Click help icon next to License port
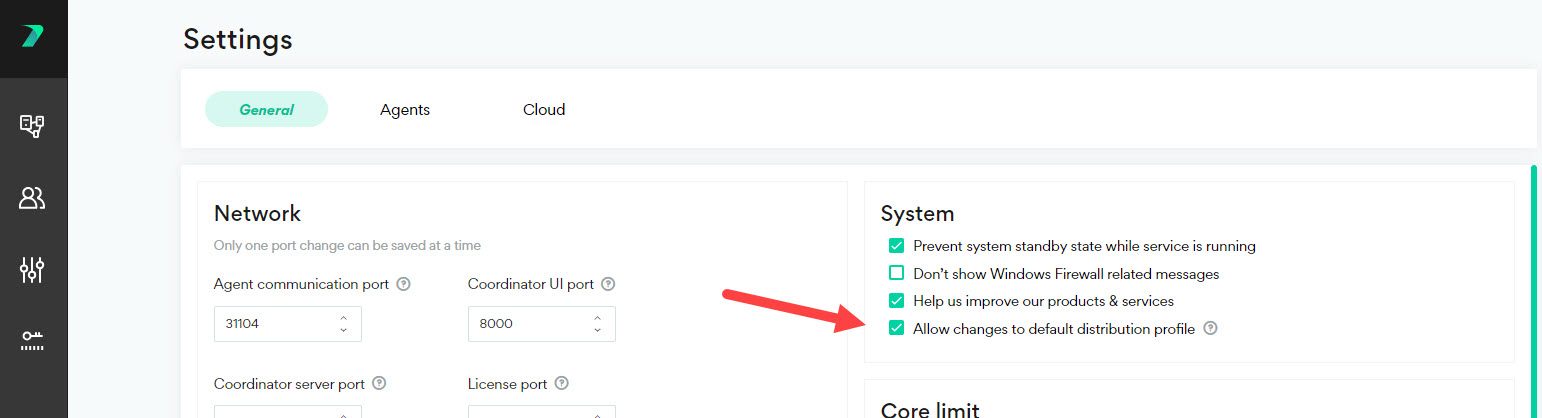The image size is (1542, 418). click(x=562, y=383)
